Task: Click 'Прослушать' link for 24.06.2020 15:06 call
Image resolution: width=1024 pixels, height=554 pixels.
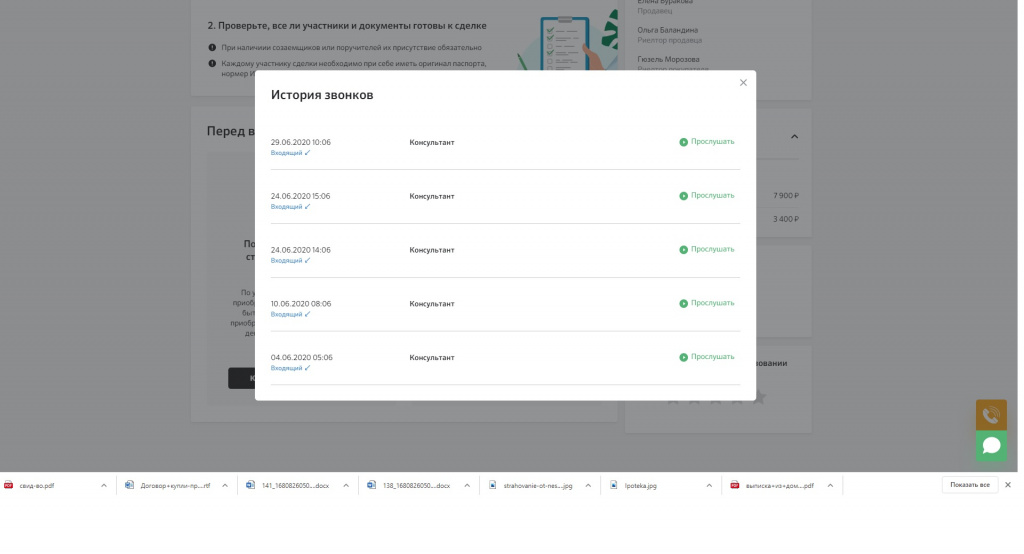Action: pyautogui.click(x=712, y=195)
